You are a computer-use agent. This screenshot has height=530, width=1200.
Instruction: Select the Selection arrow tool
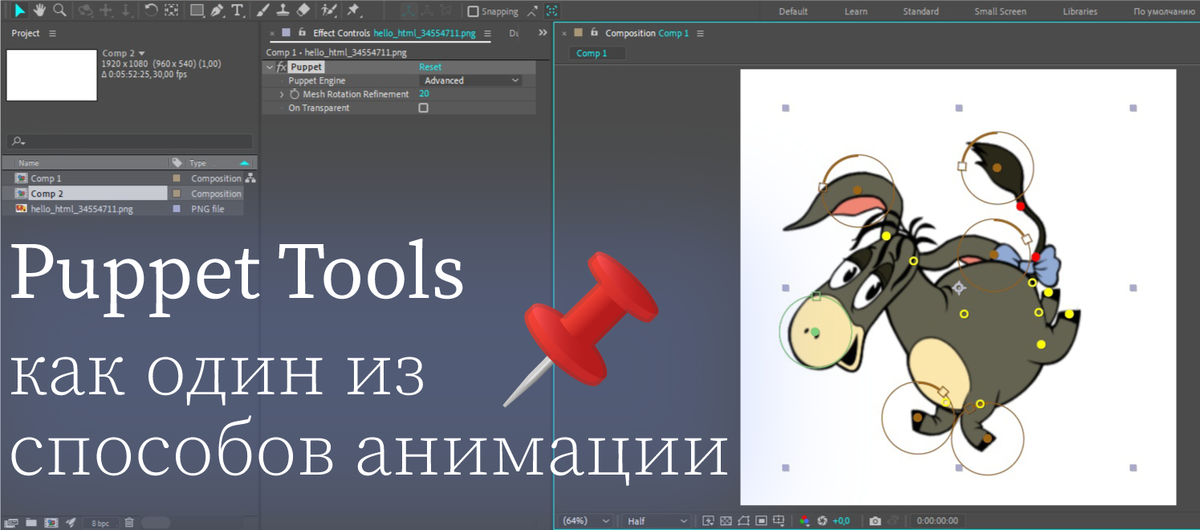click(x=19, y=11)
